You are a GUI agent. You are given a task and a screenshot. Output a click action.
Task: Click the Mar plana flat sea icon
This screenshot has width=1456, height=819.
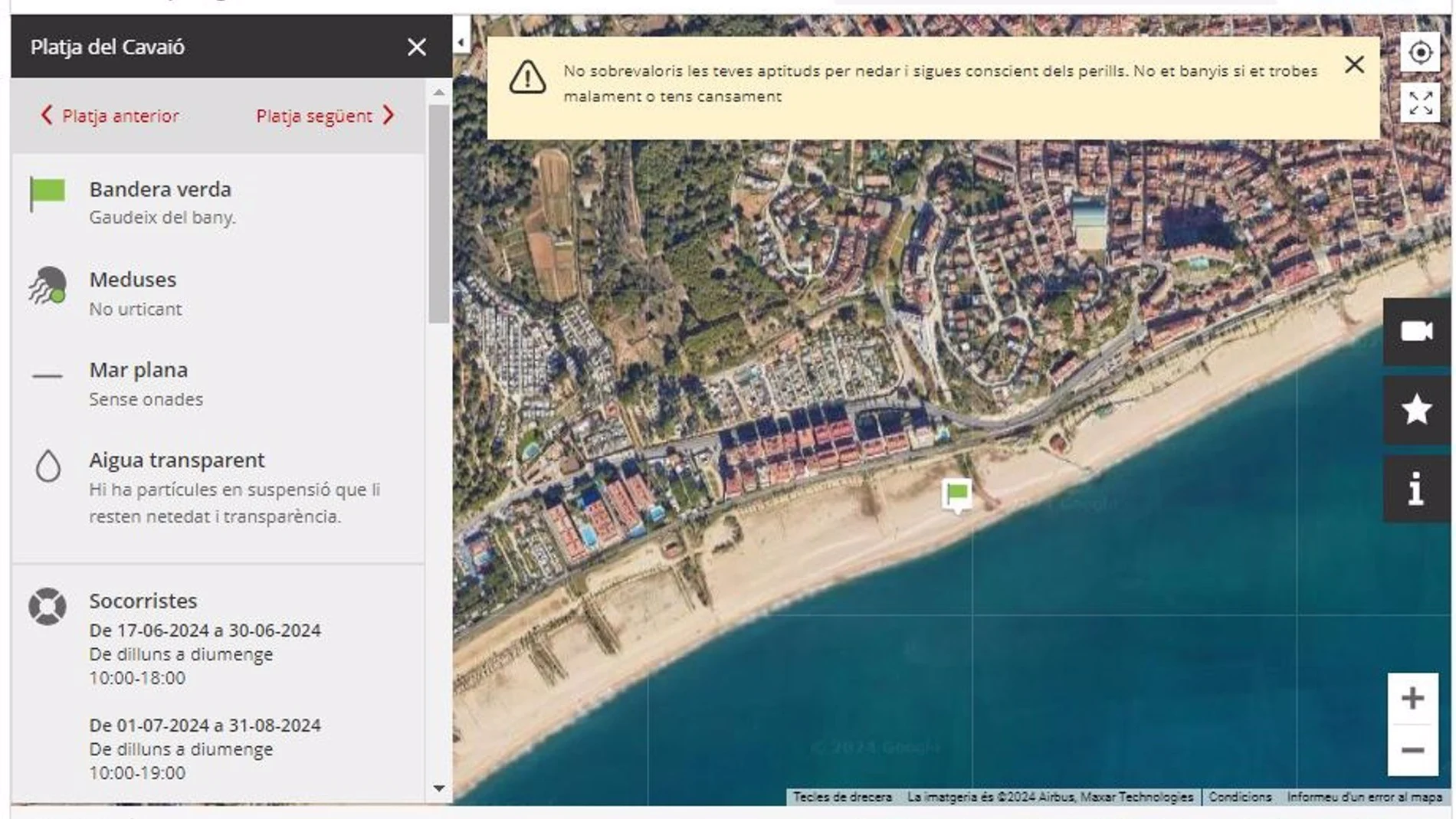point(48,376)
